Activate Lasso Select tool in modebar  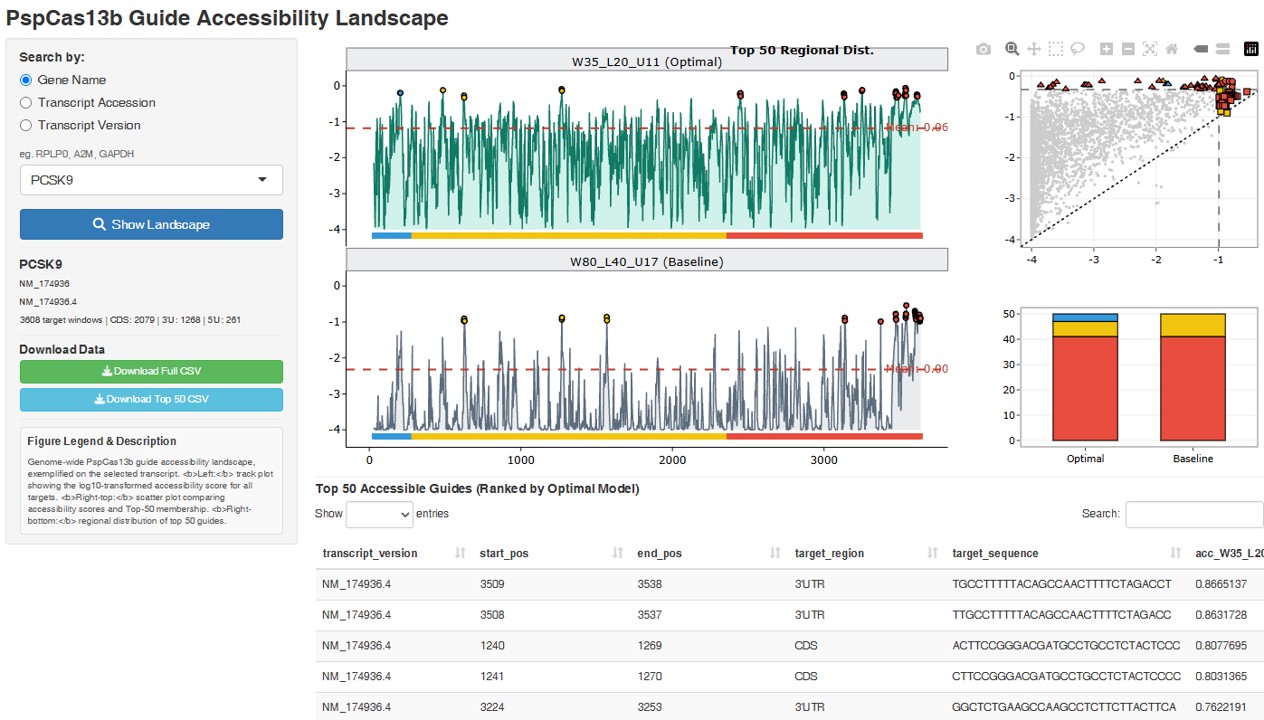click(x=1078, y=49)
